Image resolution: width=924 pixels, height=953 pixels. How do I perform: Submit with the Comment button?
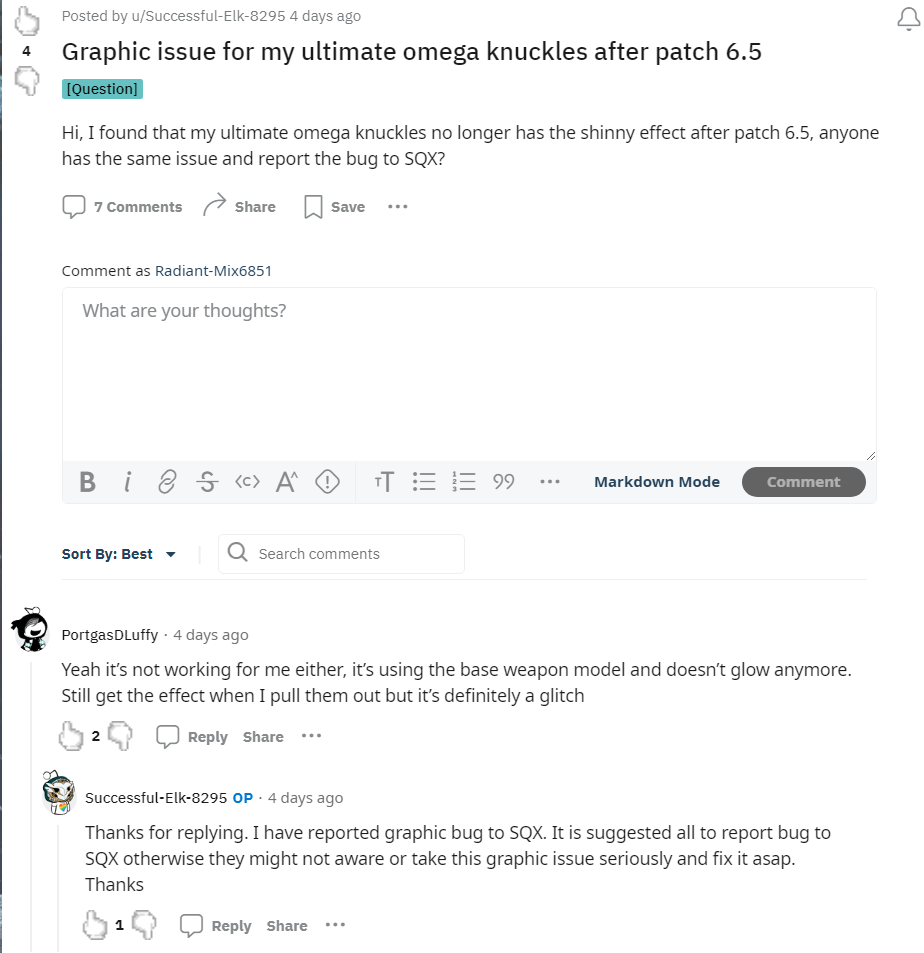803,482
